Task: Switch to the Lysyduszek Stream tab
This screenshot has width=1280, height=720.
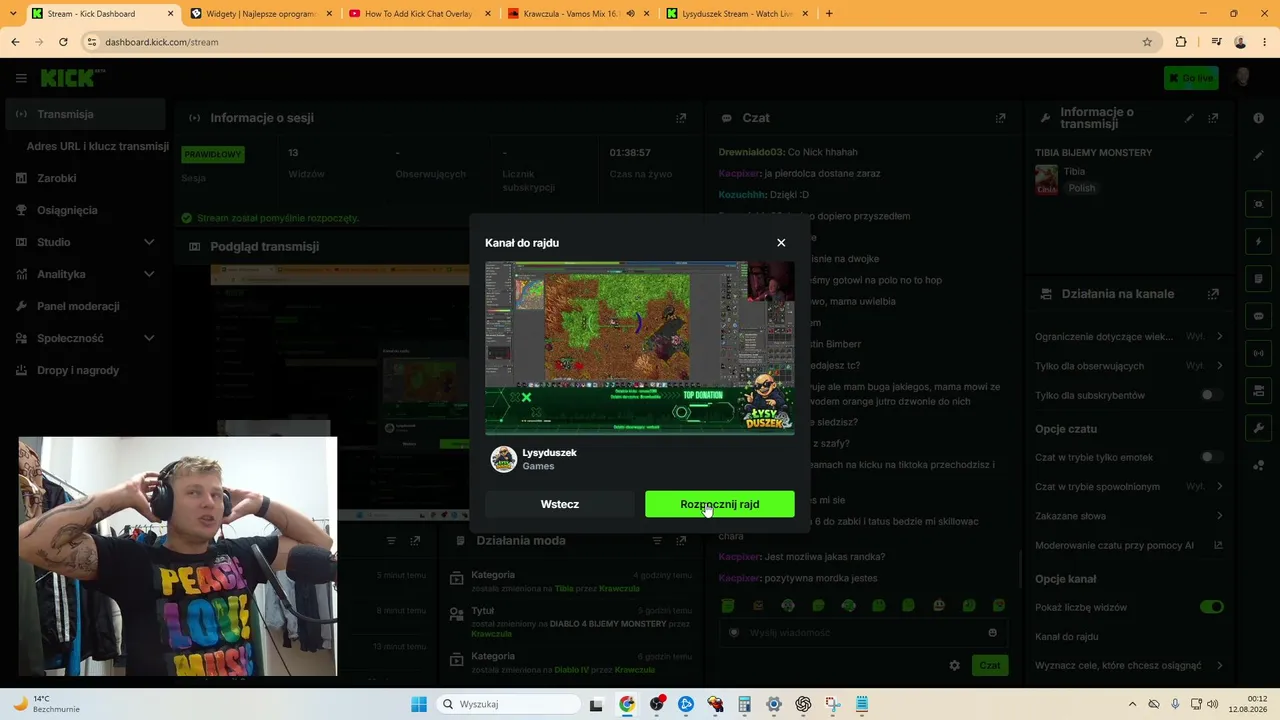Action: pos(737,14)
